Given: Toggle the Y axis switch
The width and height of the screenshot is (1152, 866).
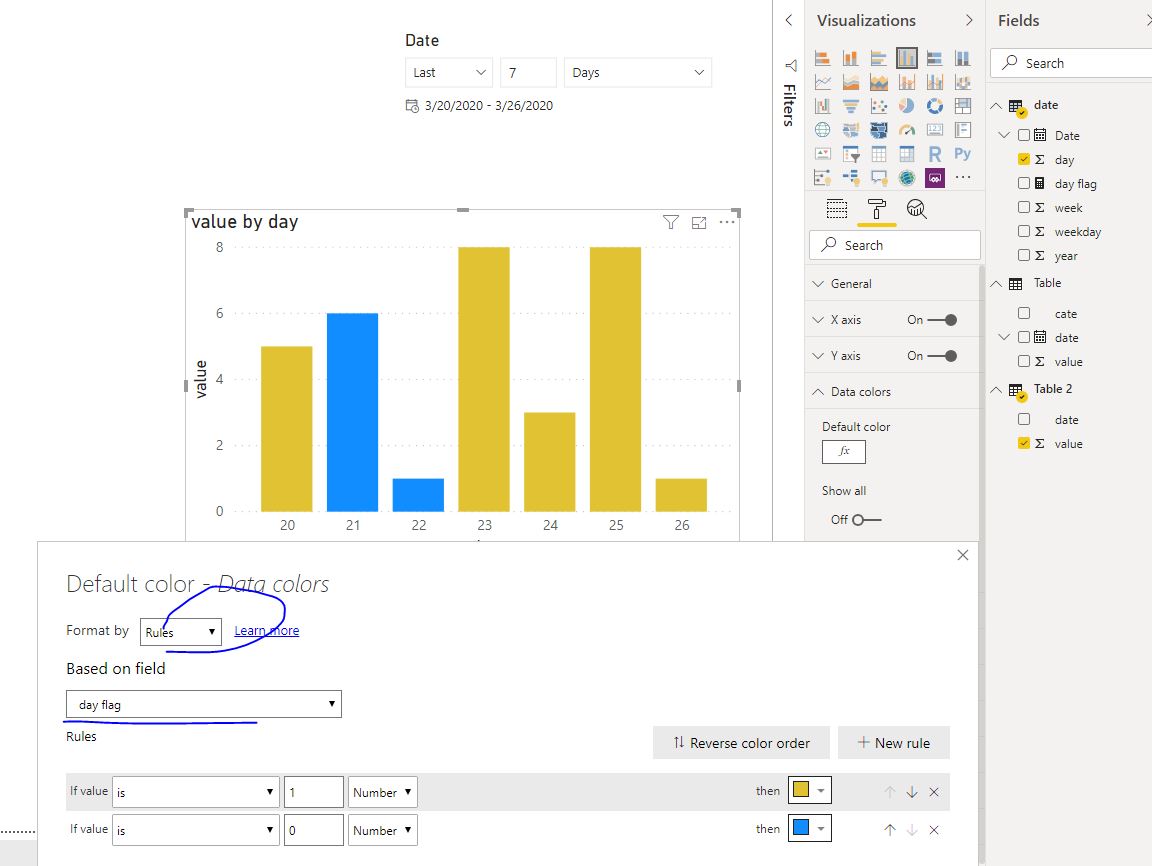Looking at the screenshot, I should click(x=941, y=356).
